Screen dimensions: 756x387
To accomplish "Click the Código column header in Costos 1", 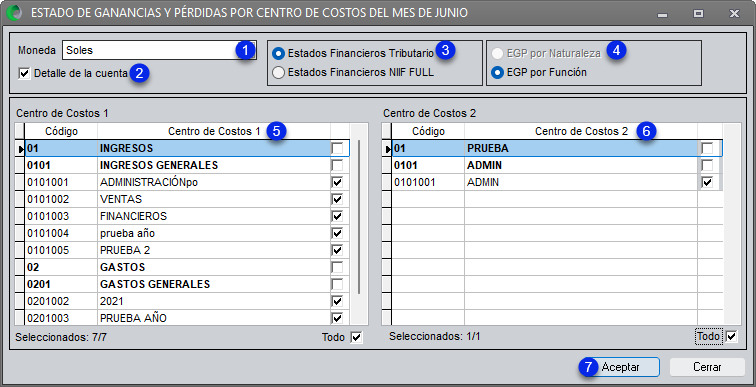I will point(61,131).
